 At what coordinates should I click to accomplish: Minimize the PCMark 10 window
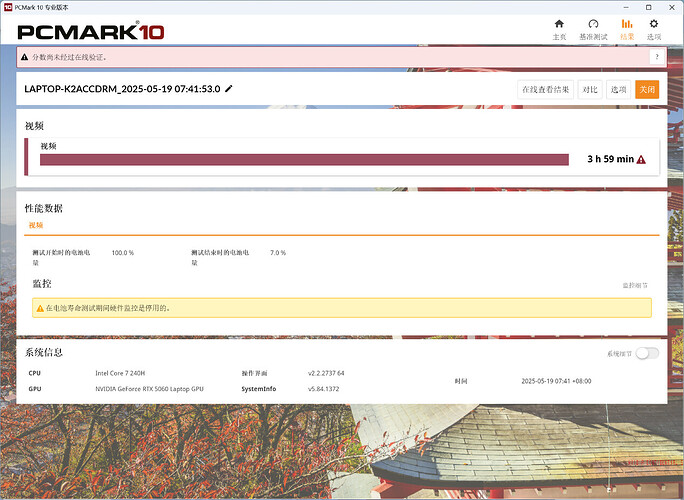coord(626,7)
